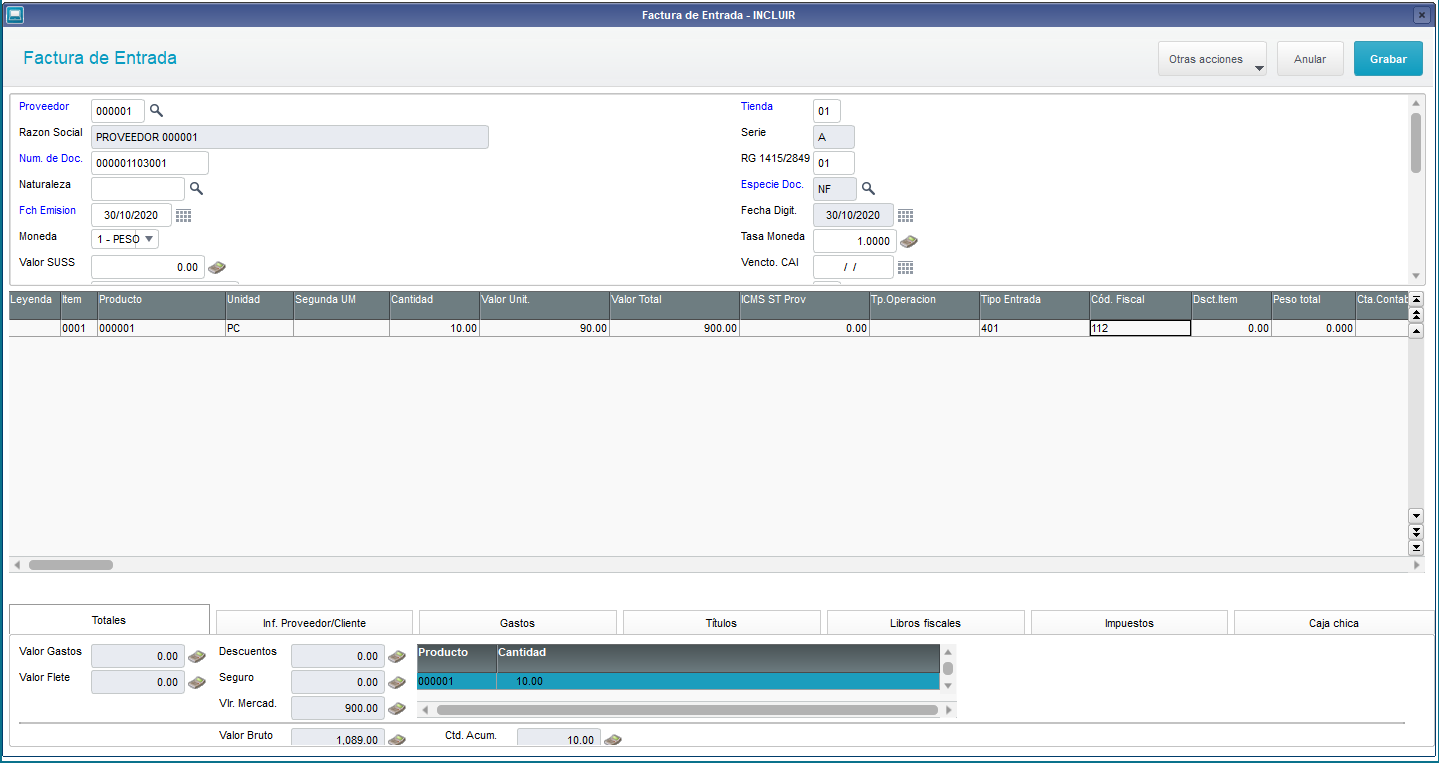
Task: Move down one row in items grid
Action: pos(1415,515)
